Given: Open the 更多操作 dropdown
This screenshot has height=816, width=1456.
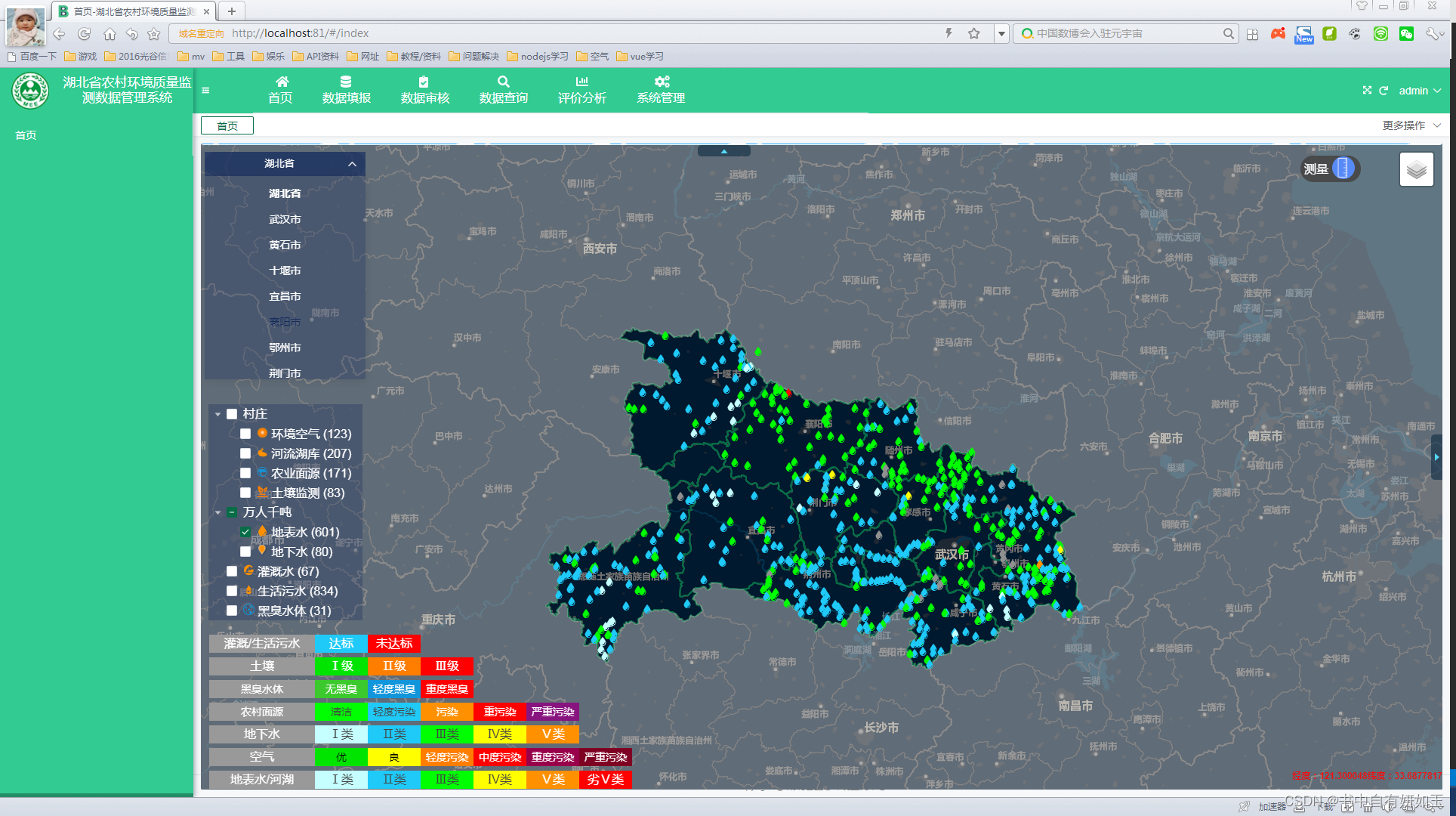Looking at the screenshot, I should point(1411,125).
